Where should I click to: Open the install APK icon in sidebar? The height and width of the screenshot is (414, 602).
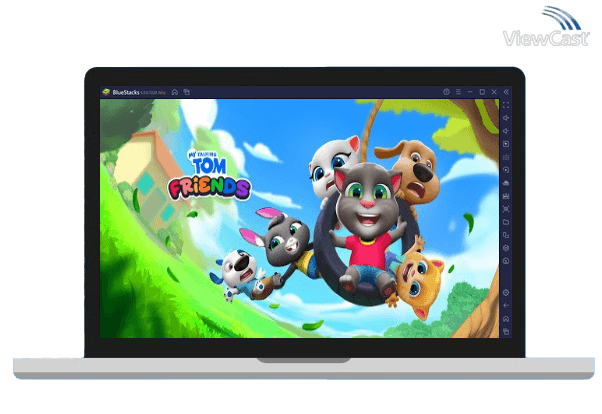506,196
